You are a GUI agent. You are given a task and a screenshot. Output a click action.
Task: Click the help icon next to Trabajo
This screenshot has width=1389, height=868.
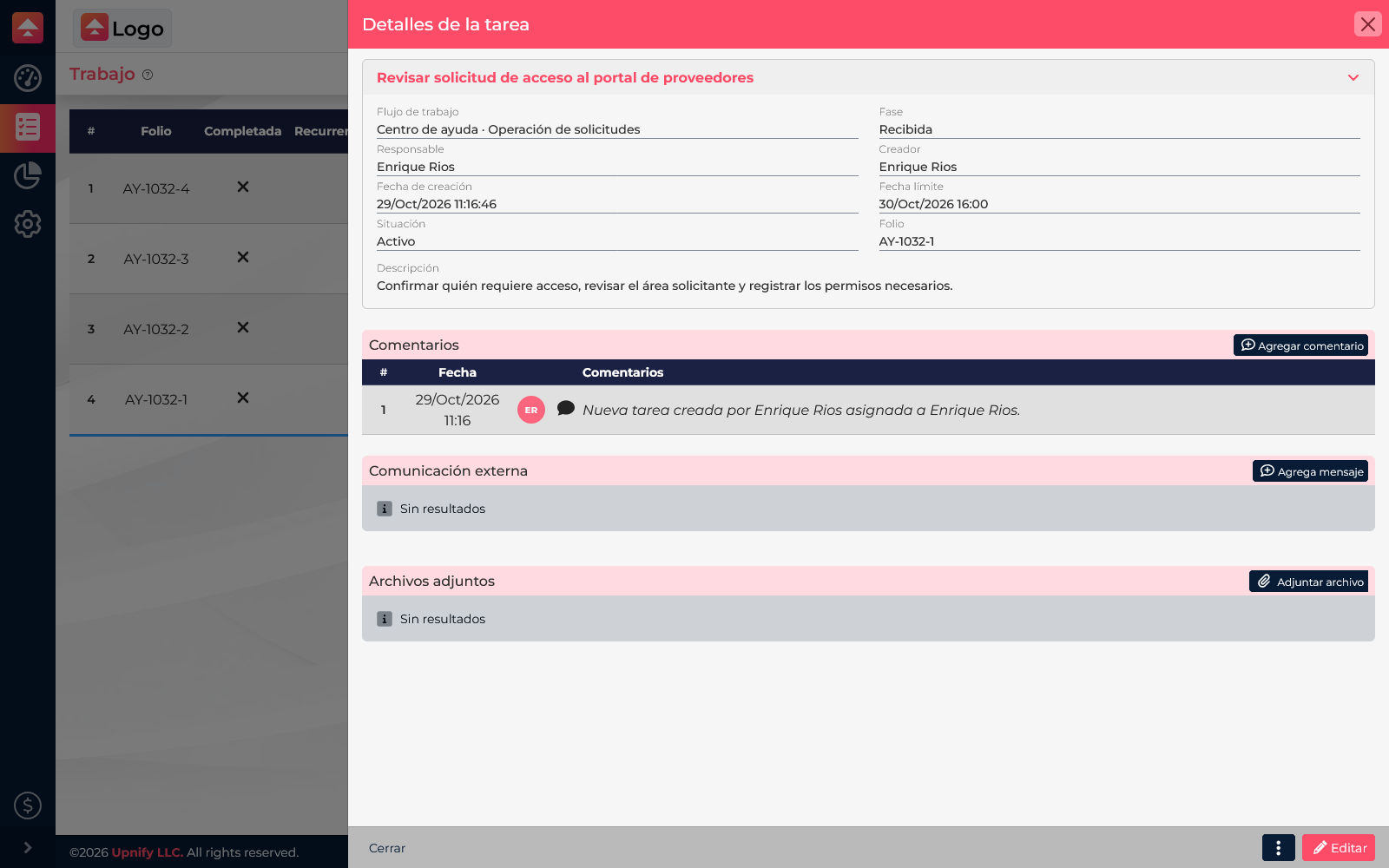(x=148, y=75)
